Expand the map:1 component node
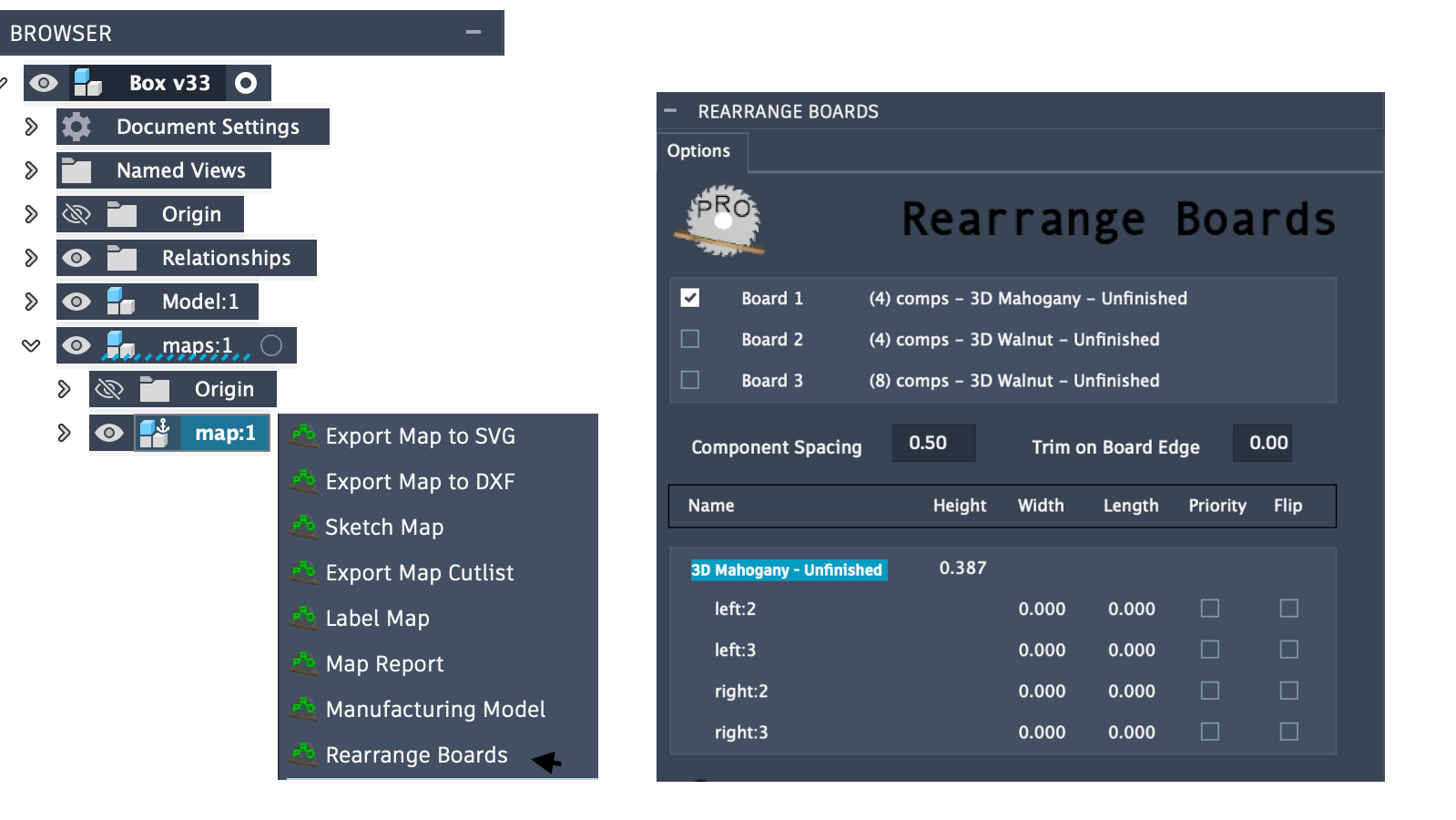 [64, 433]
